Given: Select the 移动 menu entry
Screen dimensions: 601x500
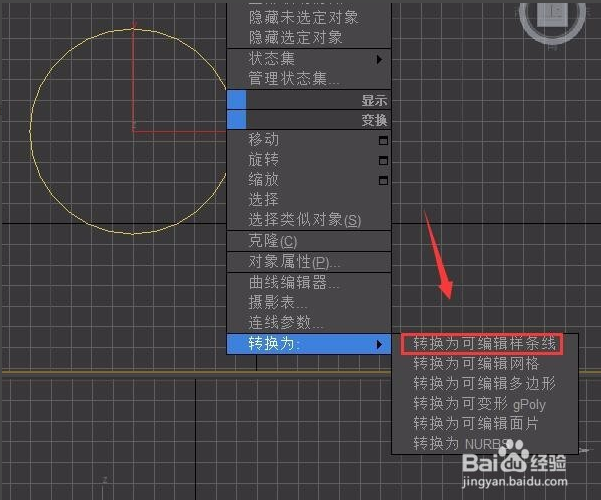Looking at the screenshot, I should pos(309,140).
